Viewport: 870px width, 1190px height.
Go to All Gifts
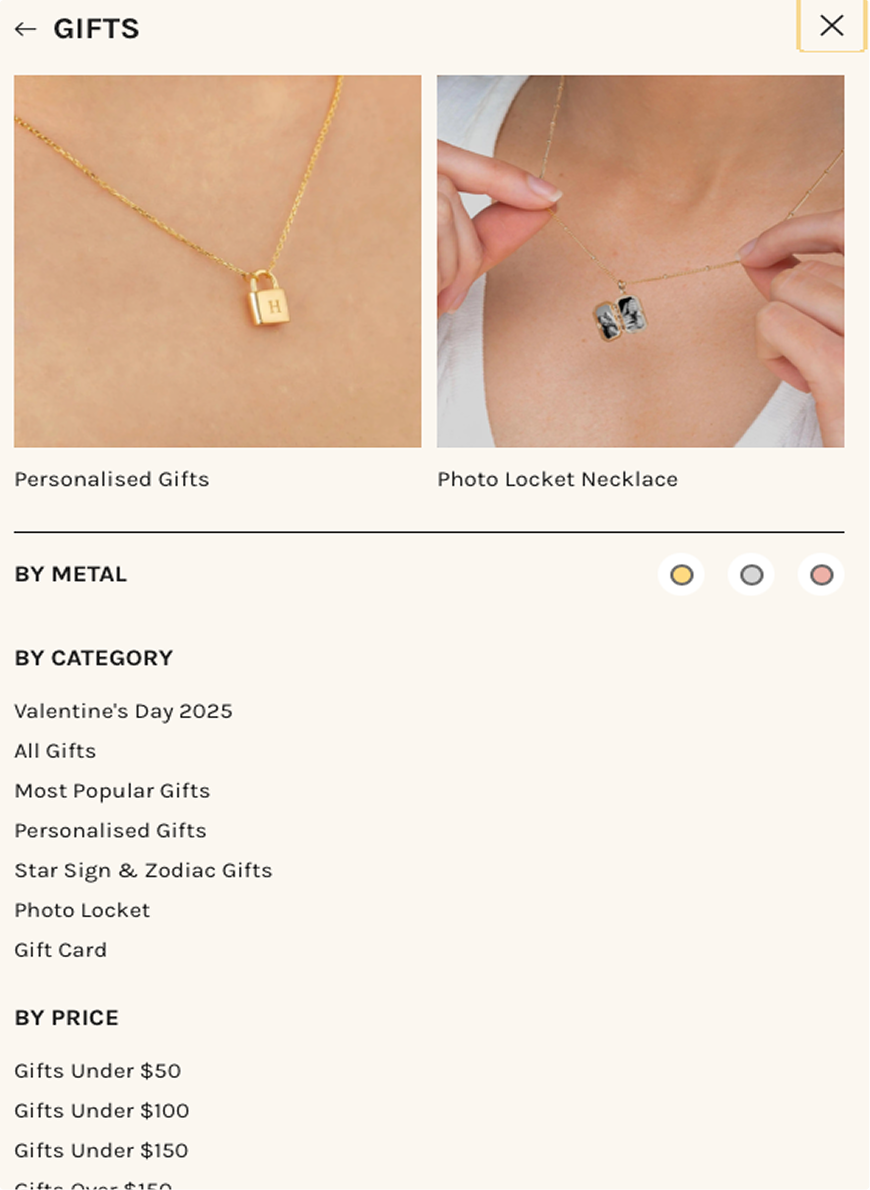tap(55, 751)
